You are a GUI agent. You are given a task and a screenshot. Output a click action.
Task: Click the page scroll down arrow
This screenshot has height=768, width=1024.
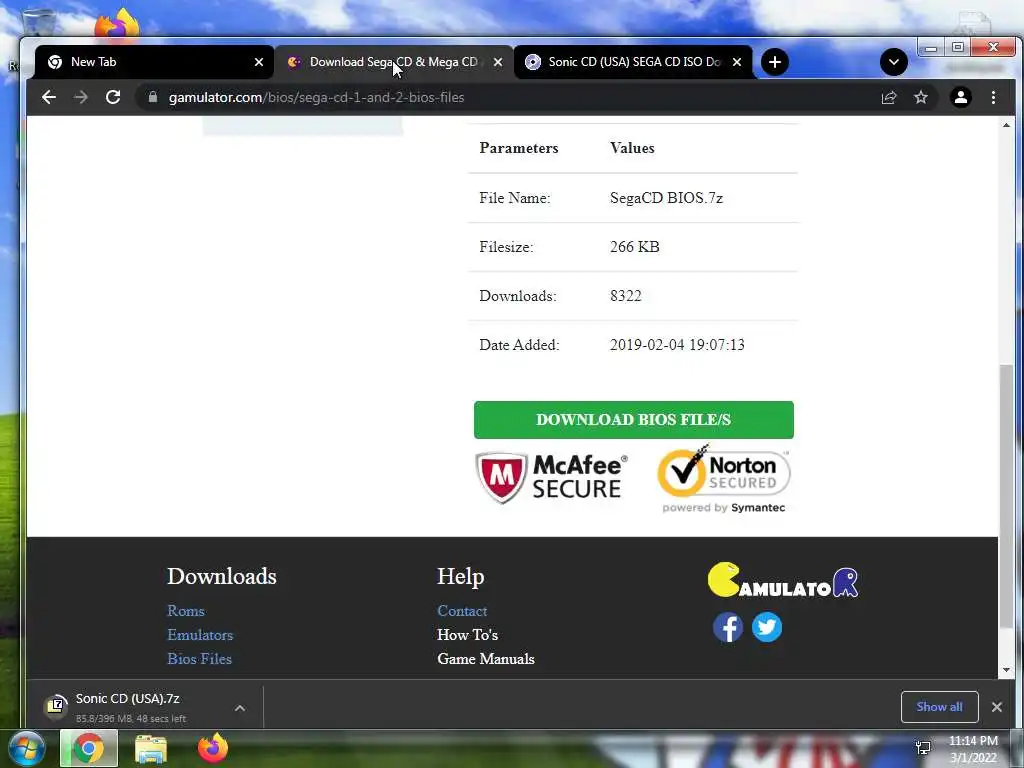(x=1006, y=670)
